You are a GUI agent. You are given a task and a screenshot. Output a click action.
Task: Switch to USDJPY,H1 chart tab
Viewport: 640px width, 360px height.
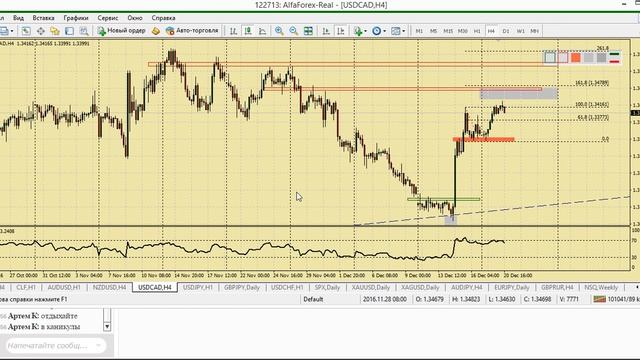tap(198, 287)
